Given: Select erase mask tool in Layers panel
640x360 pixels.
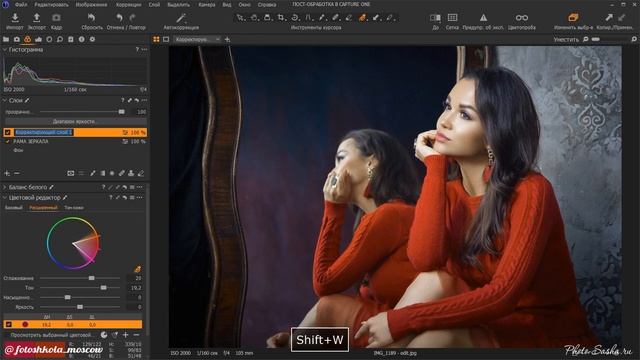Looking at the screenshot, I should (141, 173).
